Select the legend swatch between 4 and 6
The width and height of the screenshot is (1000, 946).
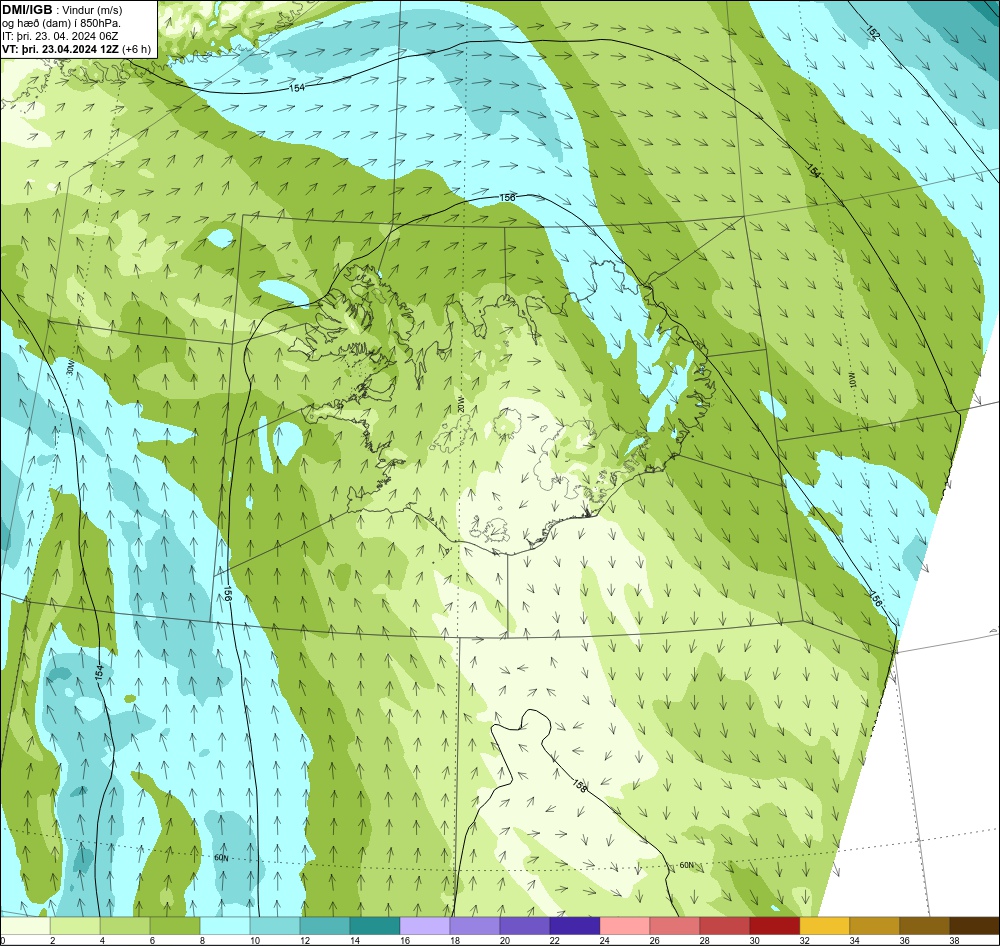point(125,926)
